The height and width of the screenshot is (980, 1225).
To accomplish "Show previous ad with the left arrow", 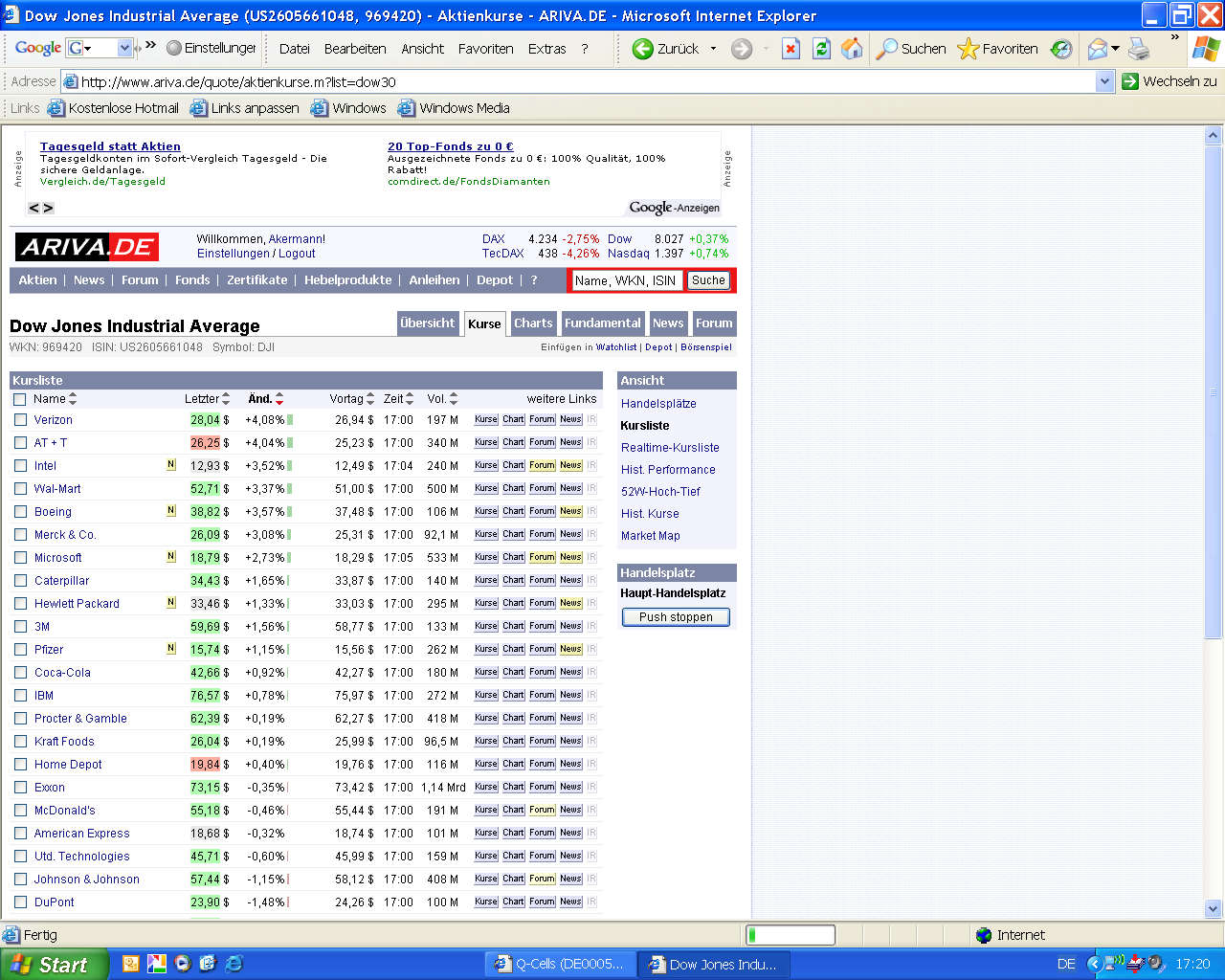I will click(x=34, y=208).
